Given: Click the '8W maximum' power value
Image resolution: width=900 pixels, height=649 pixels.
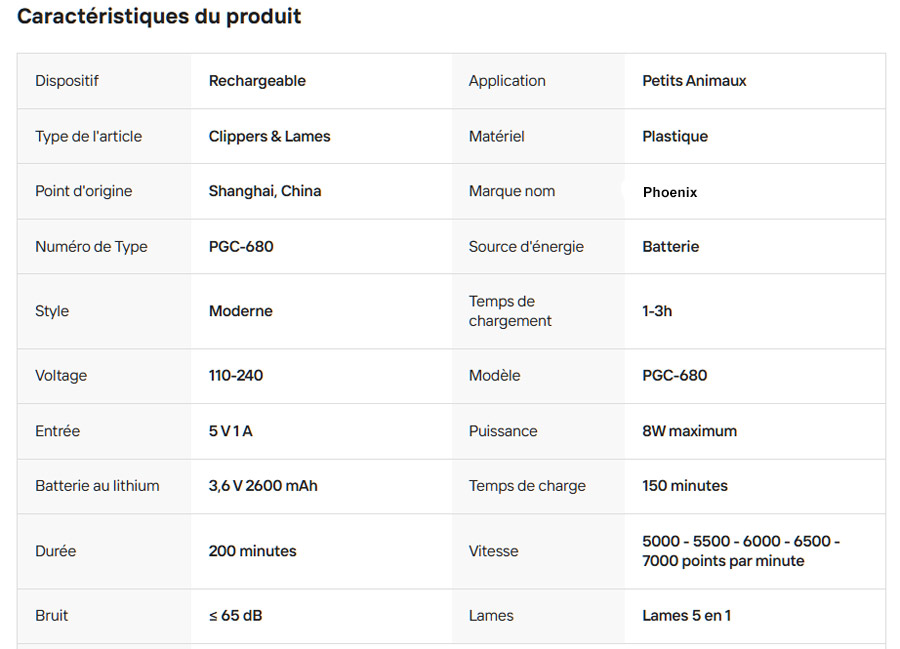Looking at the screenshot, I should pyautogui.click(x=689, y=431).
